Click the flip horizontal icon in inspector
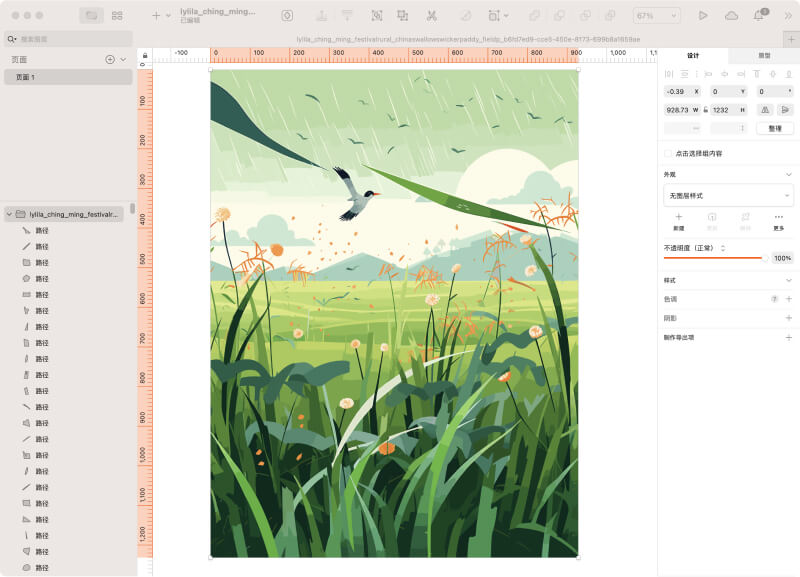 (x=765, y=109)
